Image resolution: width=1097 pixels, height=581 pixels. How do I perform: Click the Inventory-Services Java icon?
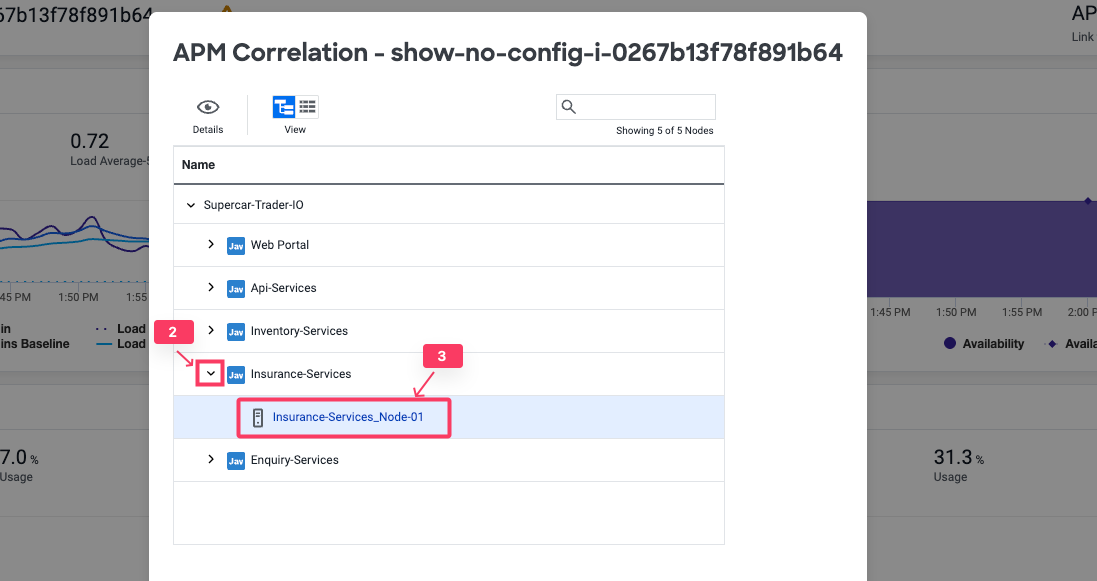pyautogui.click(x=236, y=331)
